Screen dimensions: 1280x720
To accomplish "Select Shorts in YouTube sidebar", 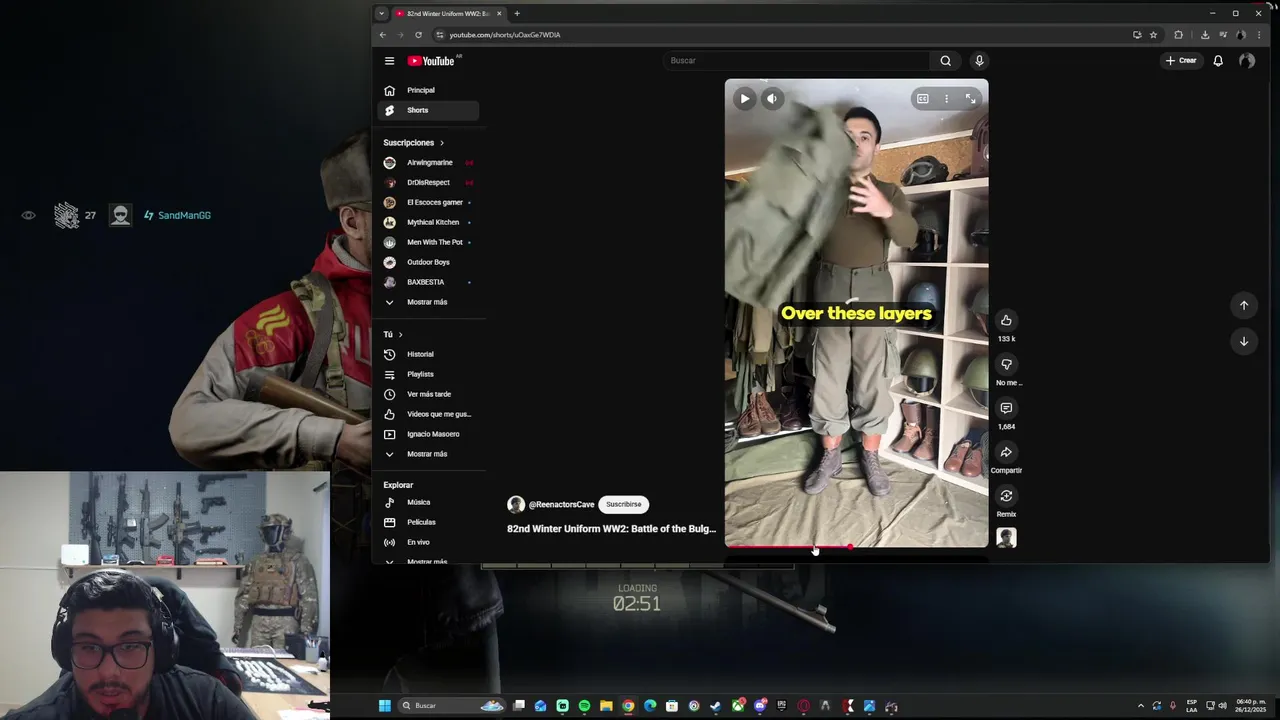I will [429, 110].
